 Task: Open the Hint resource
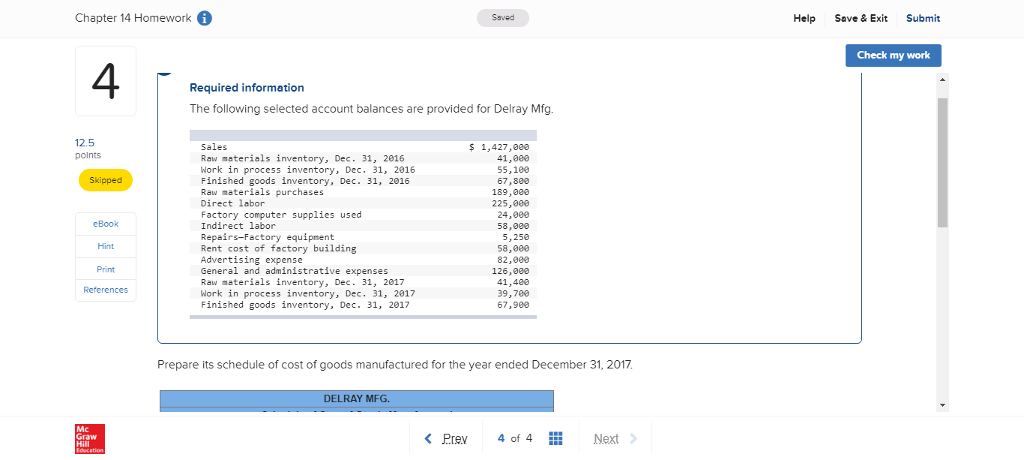(x=106, y=246)
